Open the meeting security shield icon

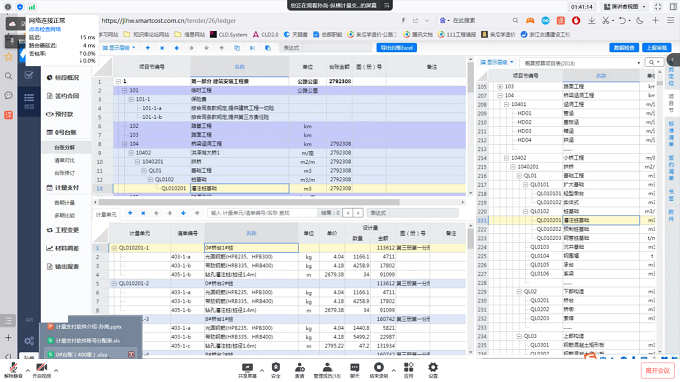pos(276,370)
